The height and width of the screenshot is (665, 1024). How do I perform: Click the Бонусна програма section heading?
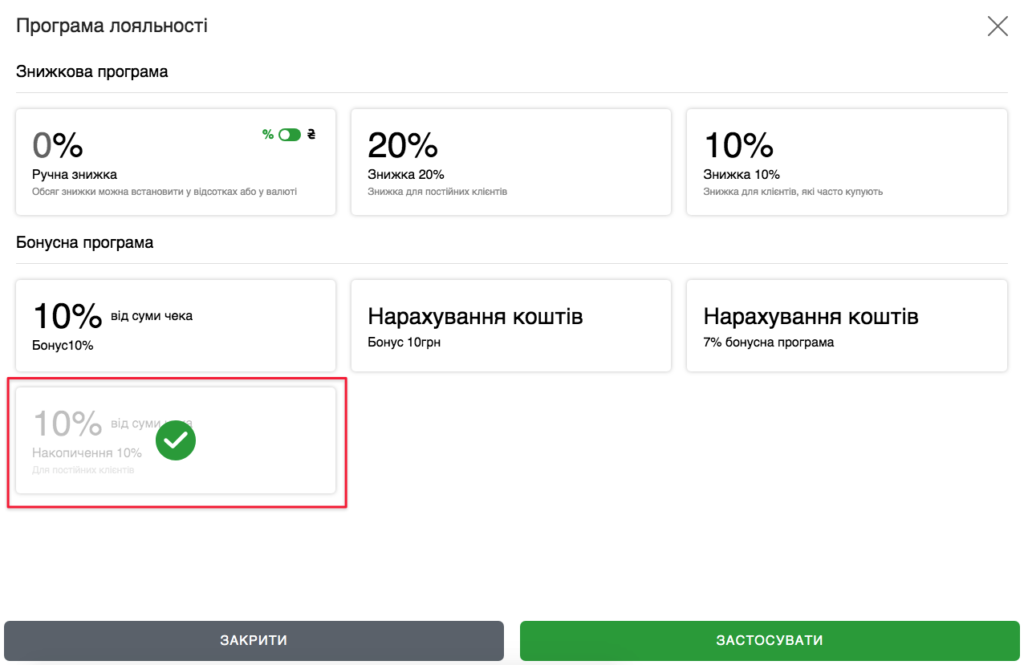[85, 243]
